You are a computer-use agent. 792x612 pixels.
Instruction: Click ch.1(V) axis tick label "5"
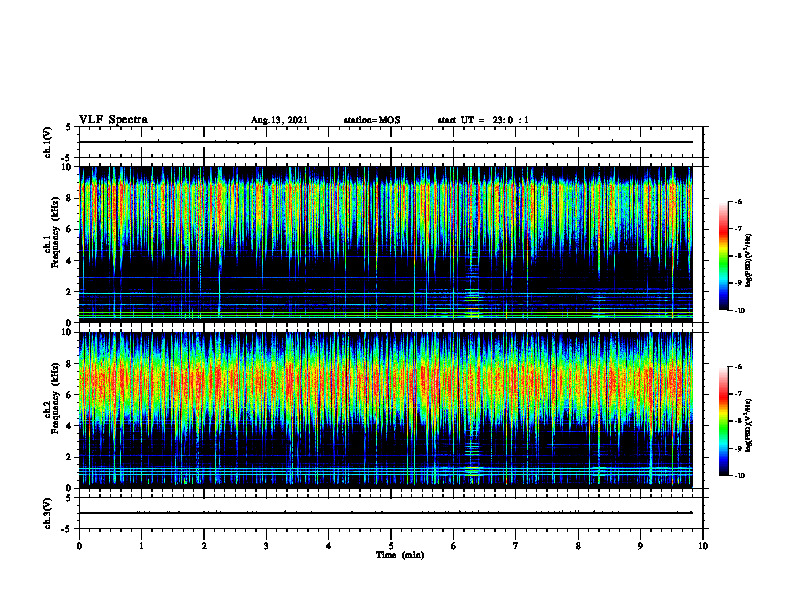pyautogui.click(x=68, y=127)
